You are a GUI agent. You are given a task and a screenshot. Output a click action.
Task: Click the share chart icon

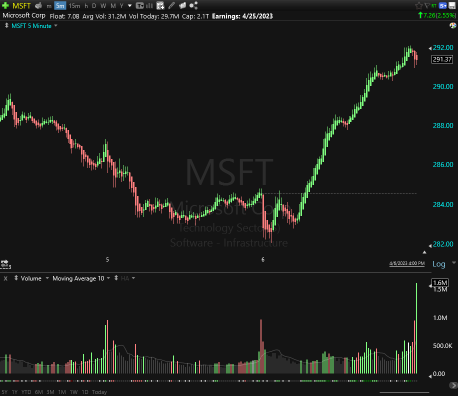(193, 5)
